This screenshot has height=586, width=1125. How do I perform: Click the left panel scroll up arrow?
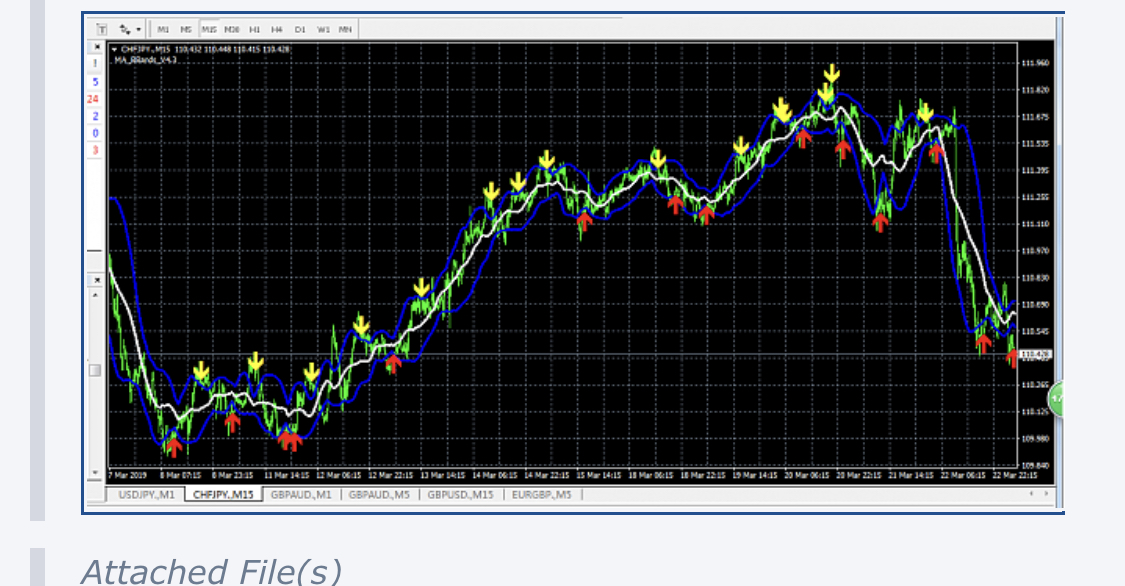click(x=95, y=294)
